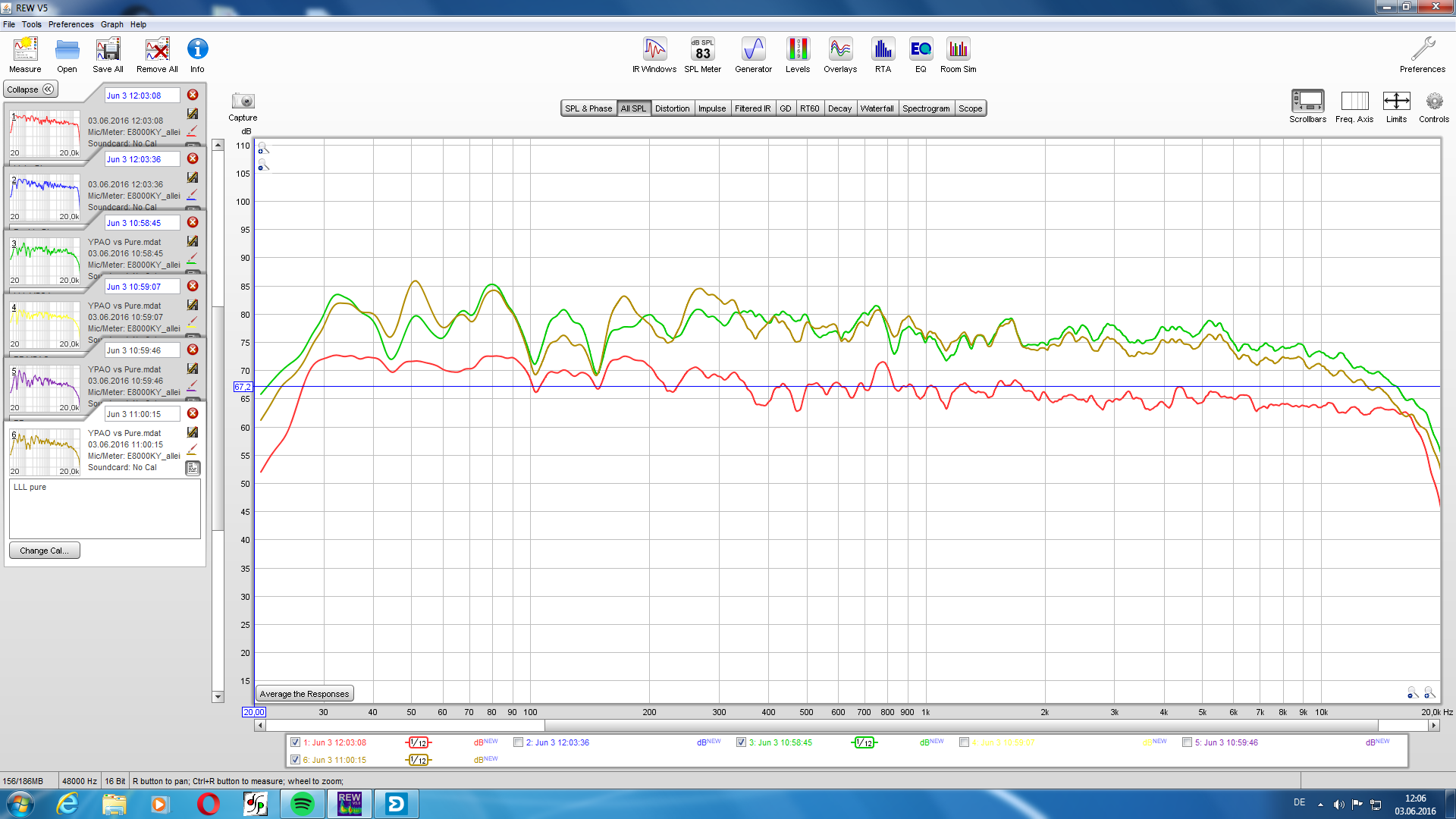Open the Generator tool

point(753,55)
